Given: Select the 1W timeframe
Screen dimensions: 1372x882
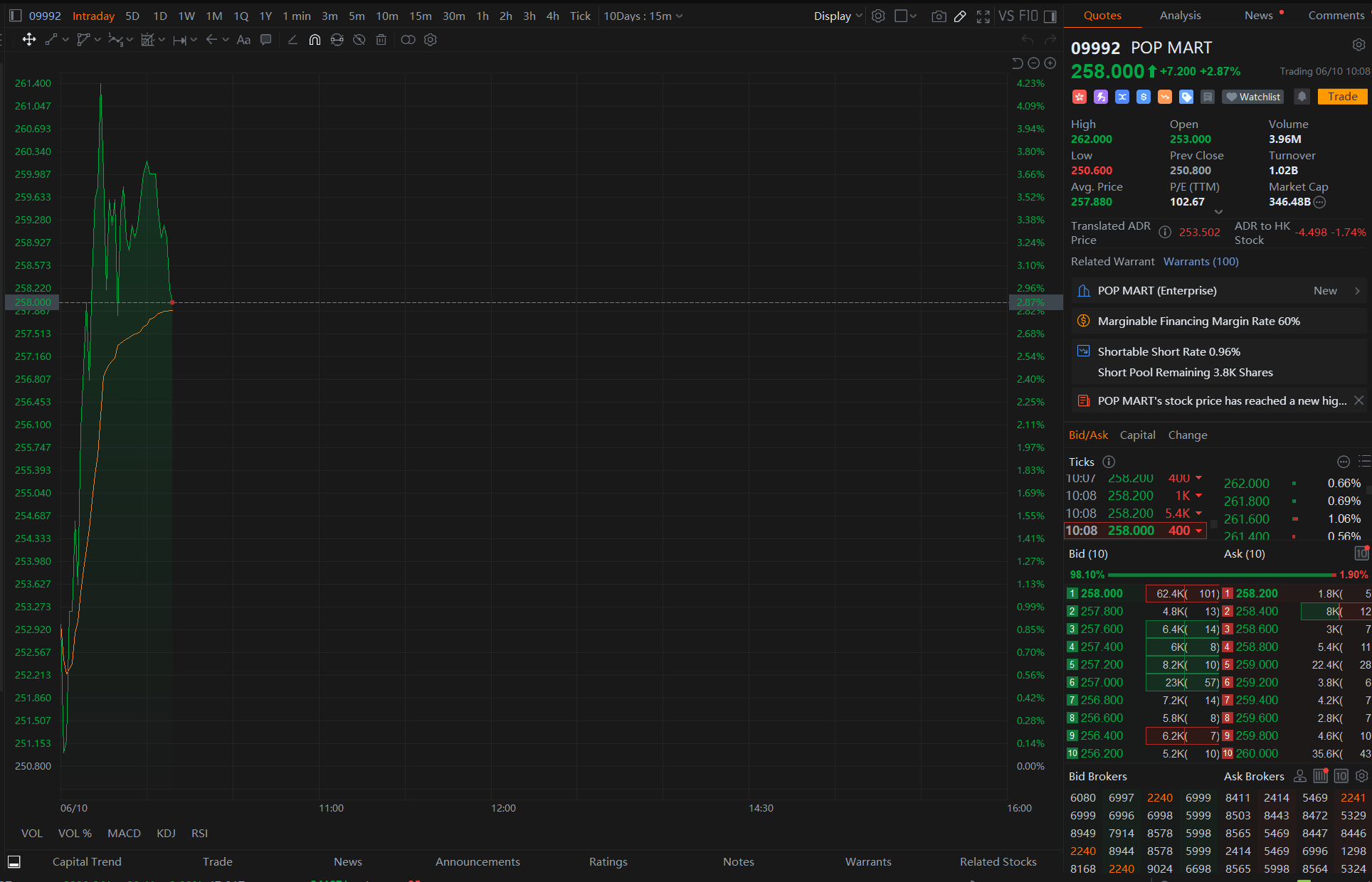Looking at the screenshot, I should pyautogui.click(x=186, y=16).
